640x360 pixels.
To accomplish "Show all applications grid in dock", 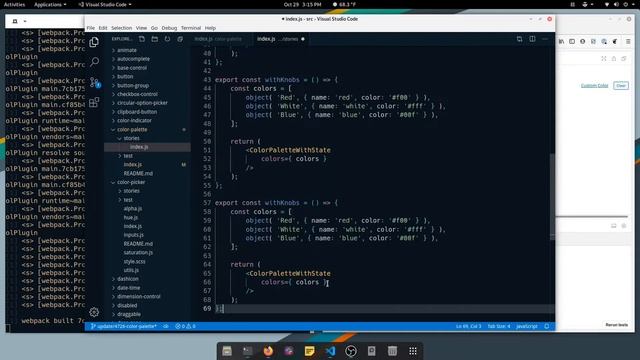I will (413, 351).
